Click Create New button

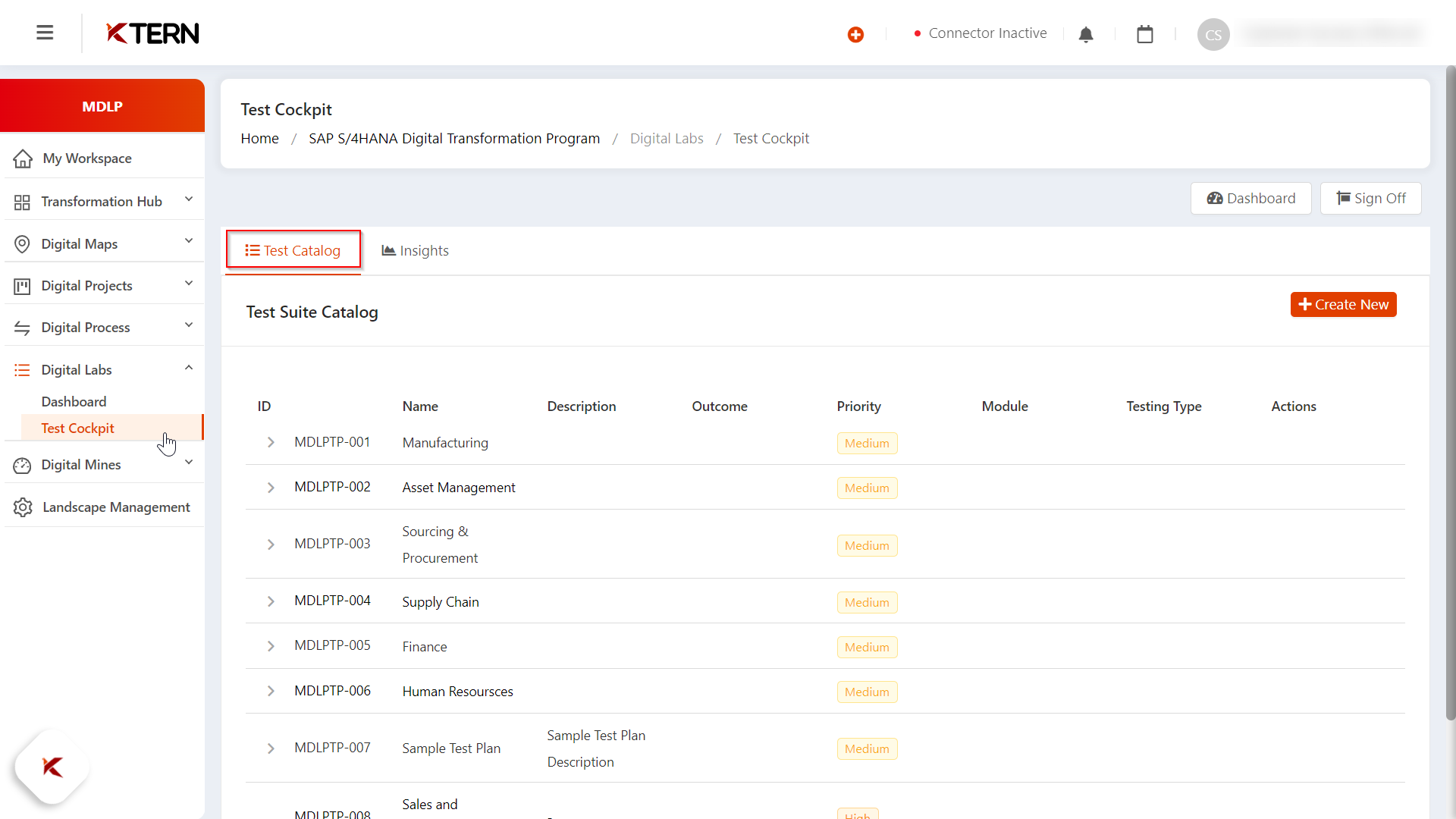pos(1343,305)
